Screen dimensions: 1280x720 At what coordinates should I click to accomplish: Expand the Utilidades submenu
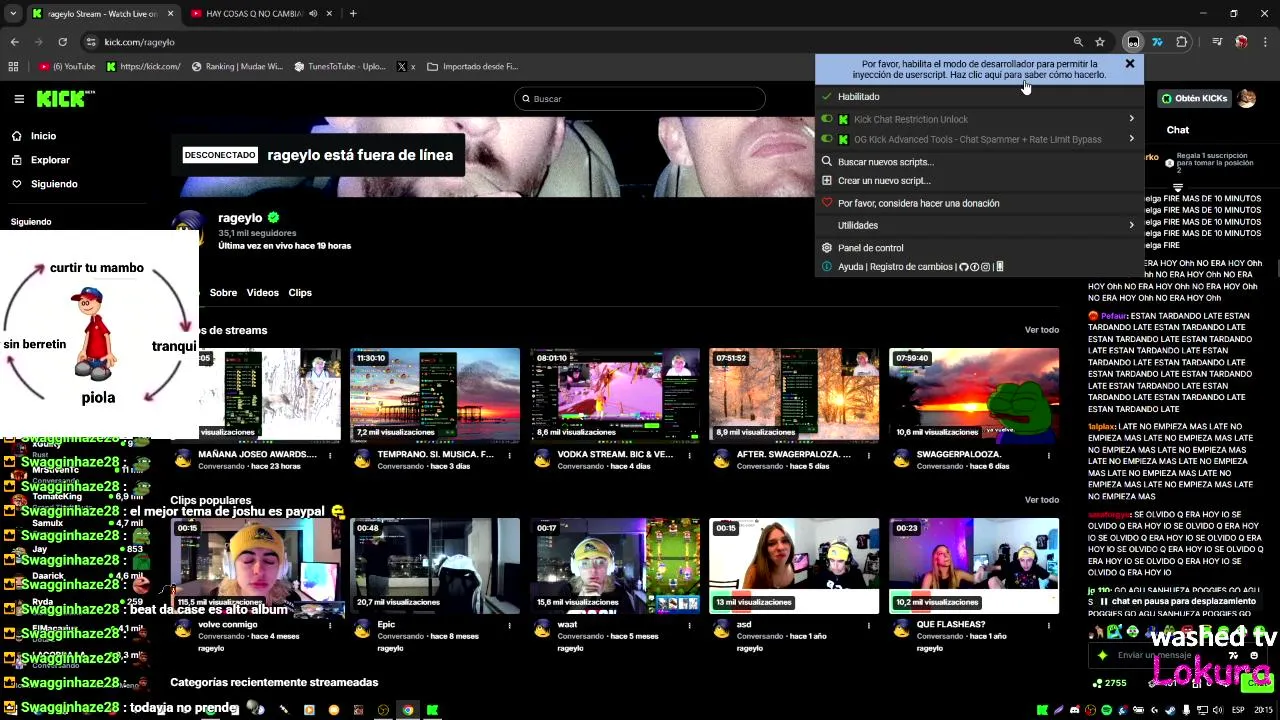pos(979,225)
